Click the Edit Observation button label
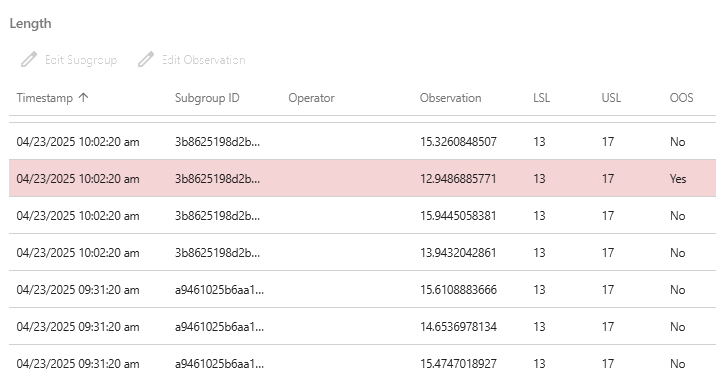This screenshot has width=716, height=380. pyautogui.click(x=204, y=60)
